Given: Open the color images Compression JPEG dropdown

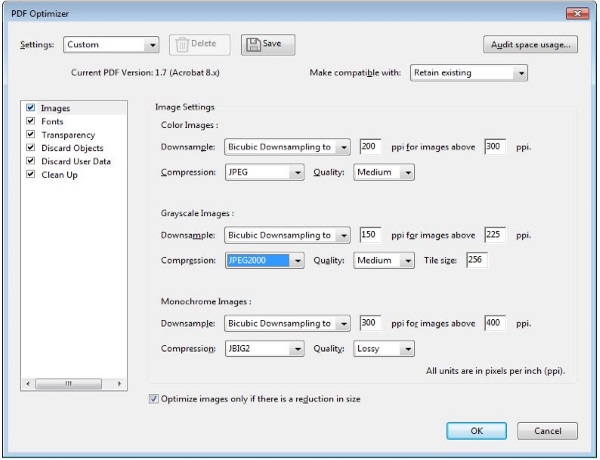Looking at the screenshot, I should [x=264, y=172].
